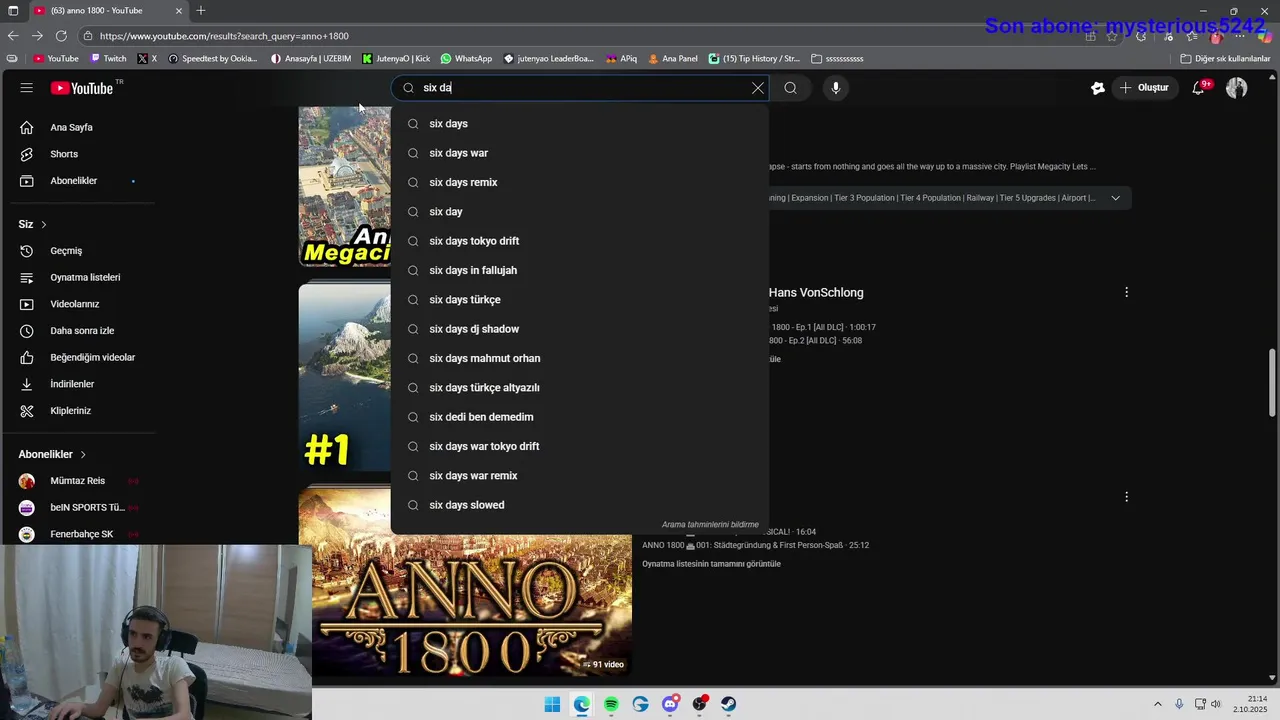Show hidden system tray icons

pos(1158,704)
